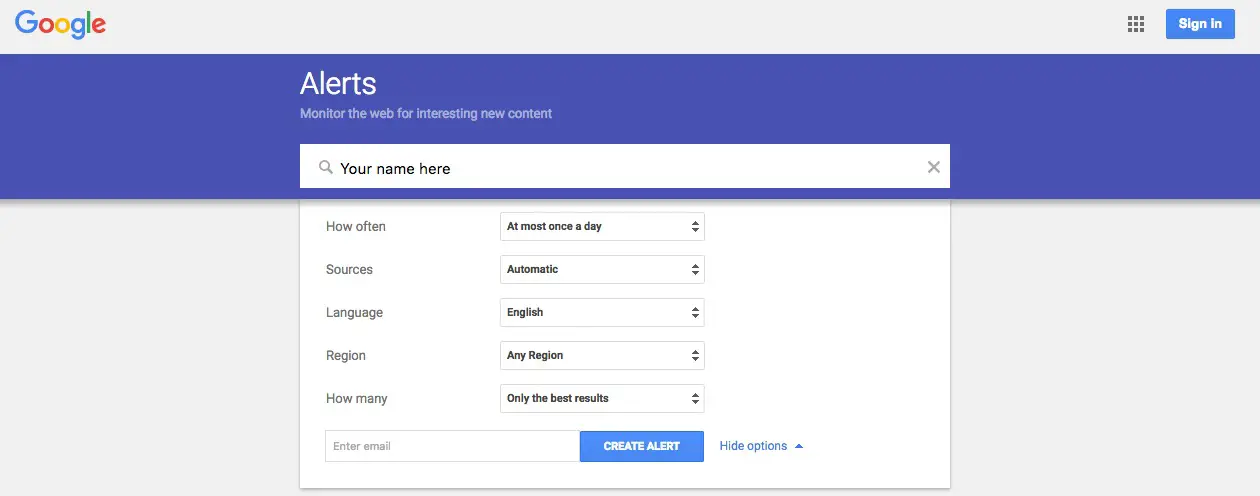Image resolution: width=1260 pixels, height=496 pixels.
Task: Click the Google logo
Action: click(x=61, y=25)
